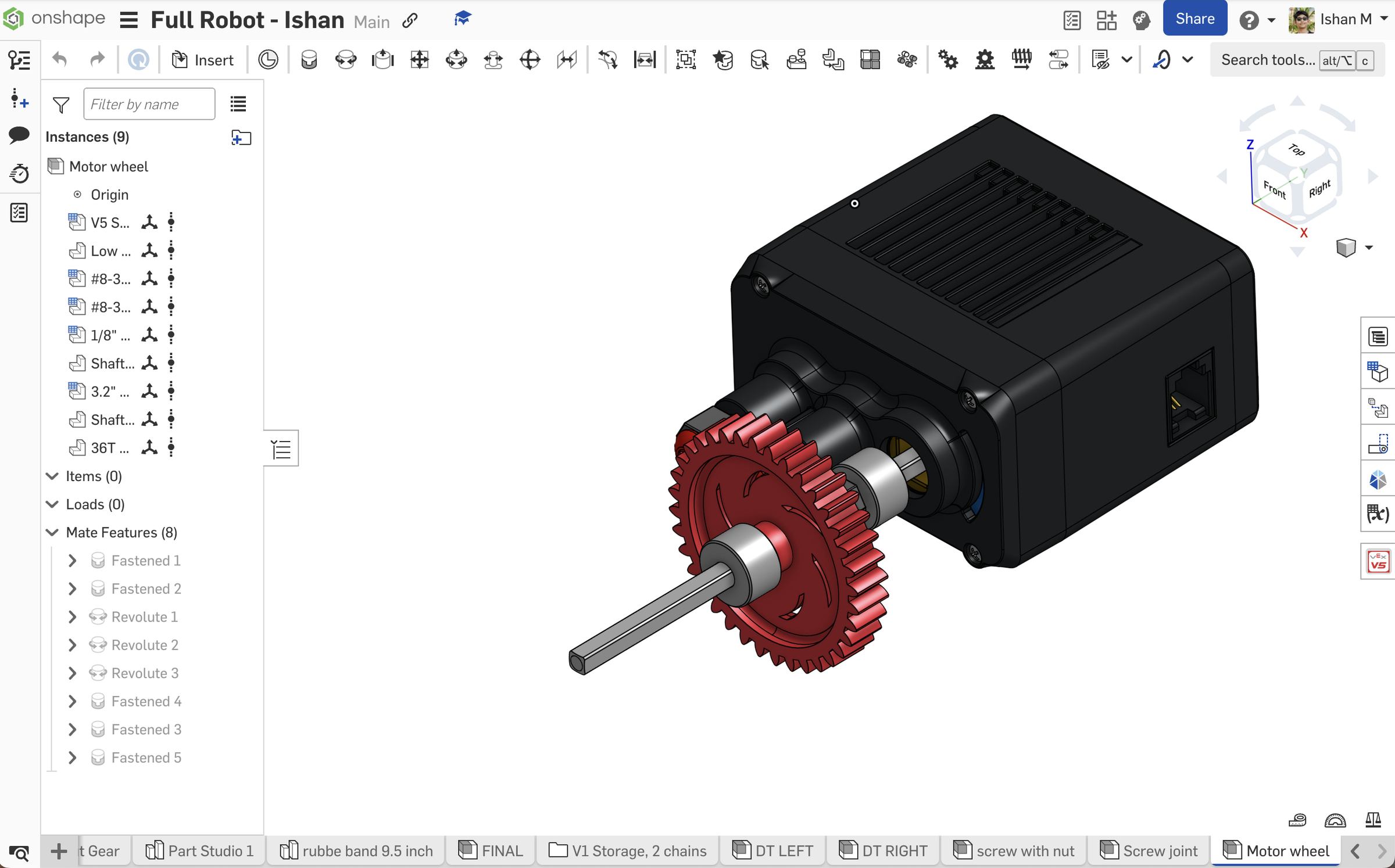
Task: Open the filter funnel icon
Action: [x=61, y=105]
